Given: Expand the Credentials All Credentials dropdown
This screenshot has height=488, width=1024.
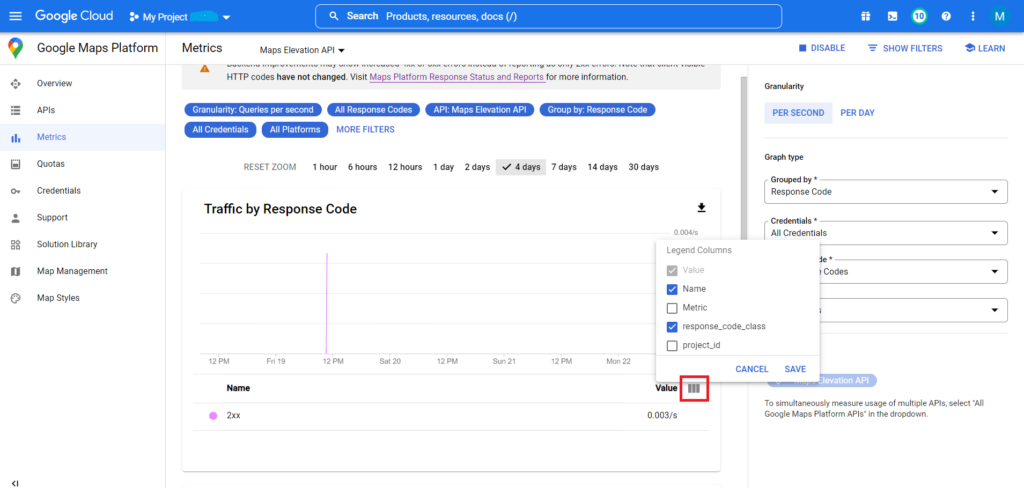Looking at the screenshot, I should click(x=885, y=233).
